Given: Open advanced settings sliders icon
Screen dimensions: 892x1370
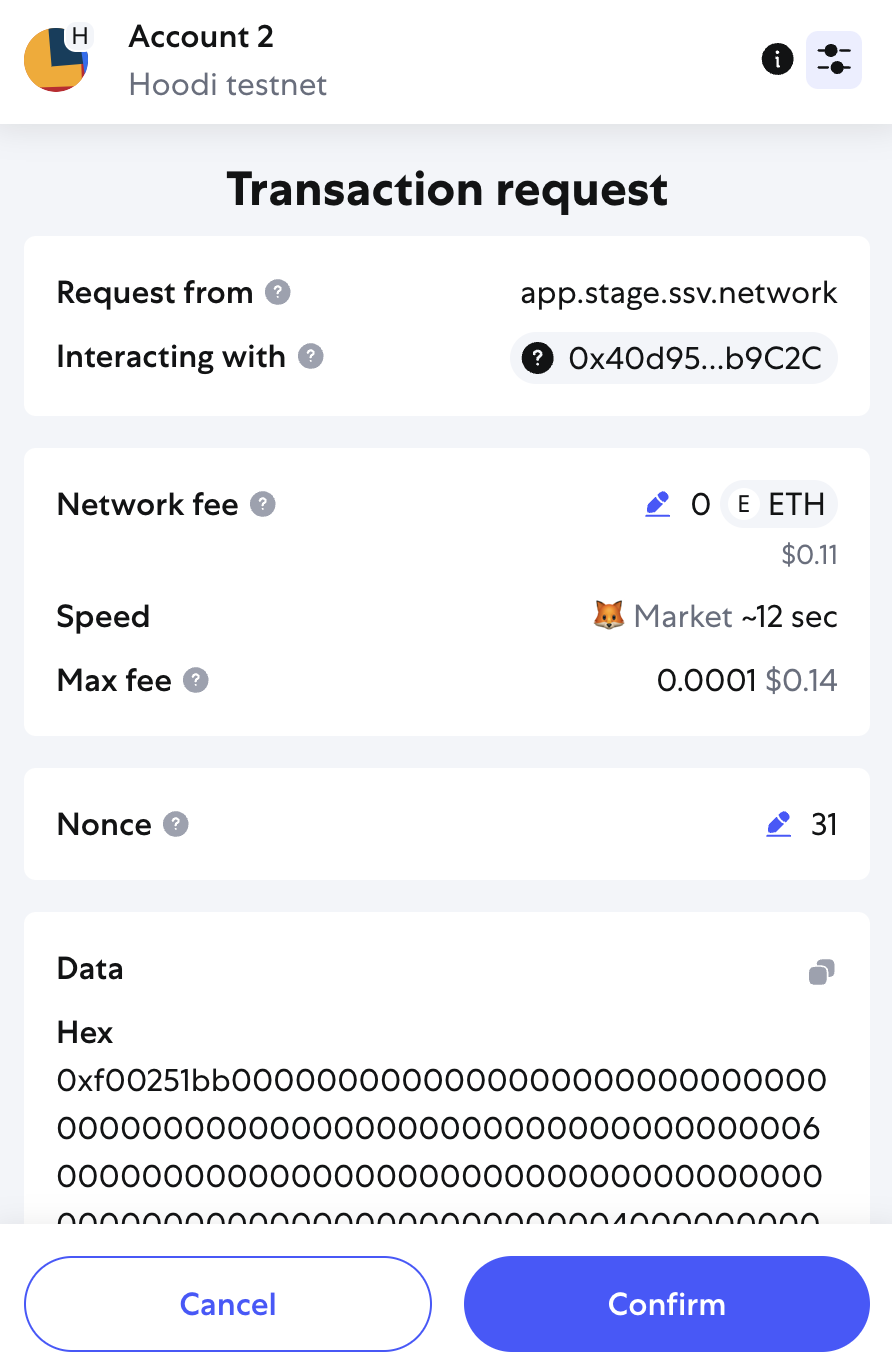Looking at the screenshot, I should pos(834,59).
